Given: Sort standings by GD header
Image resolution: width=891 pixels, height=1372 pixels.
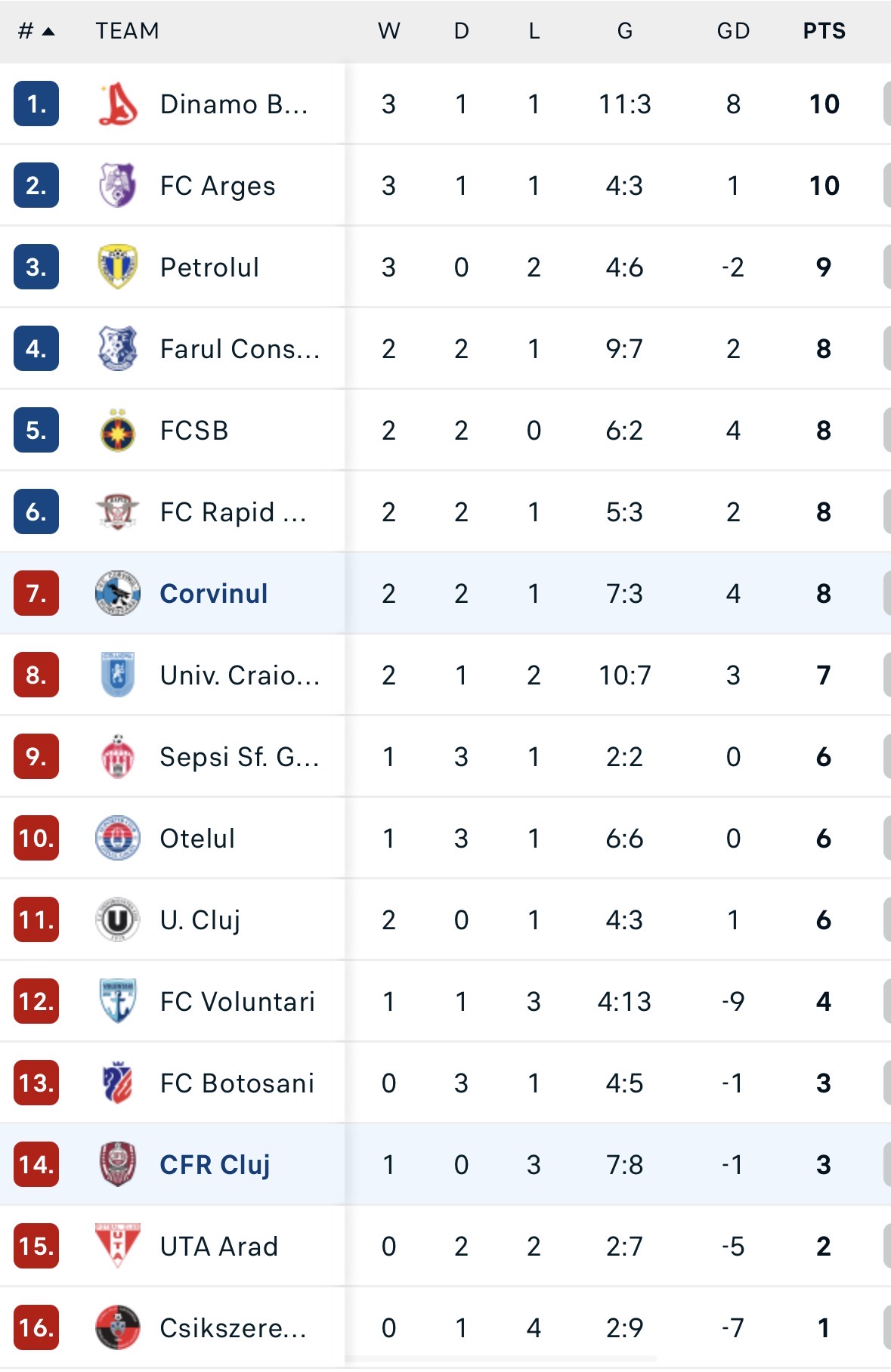Looking at the screenshot, I should 733,31.
